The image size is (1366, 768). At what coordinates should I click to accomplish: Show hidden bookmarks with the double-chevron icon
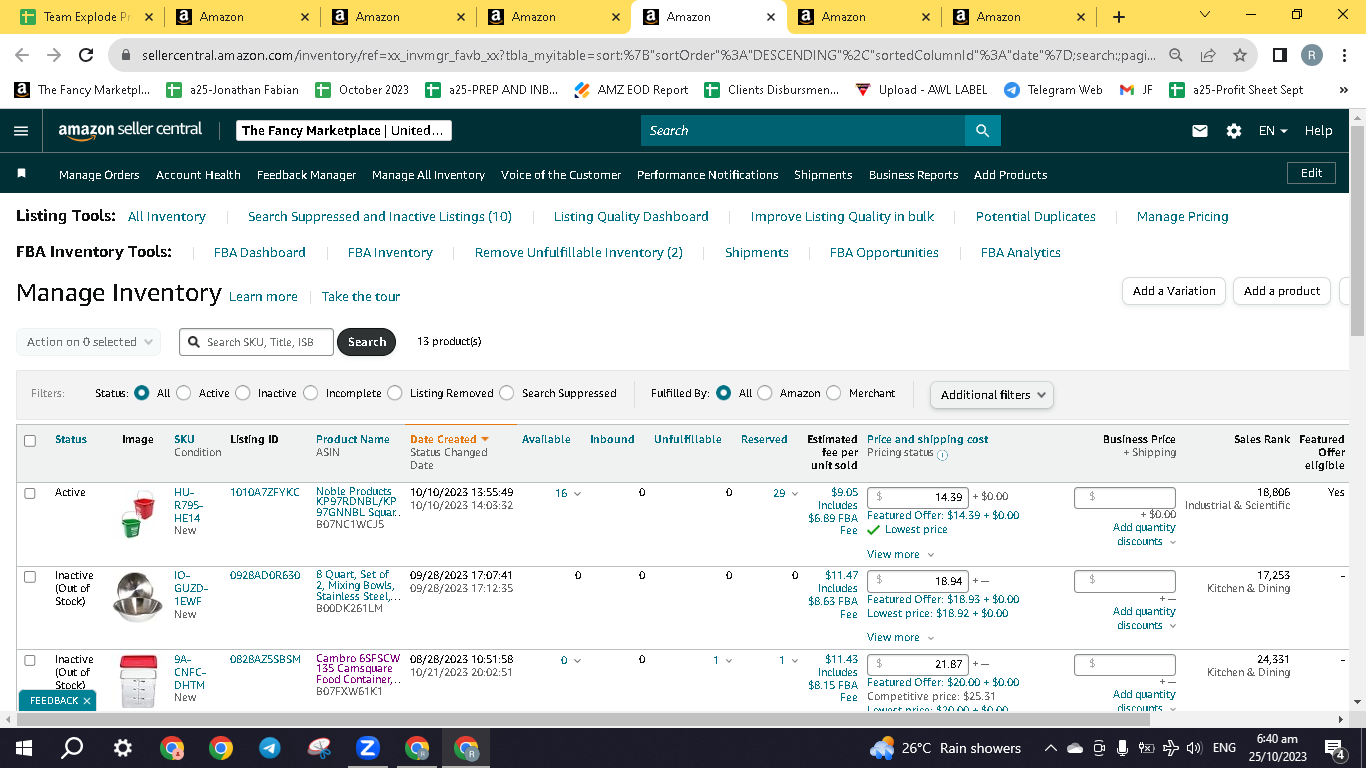coord(1343,90)
